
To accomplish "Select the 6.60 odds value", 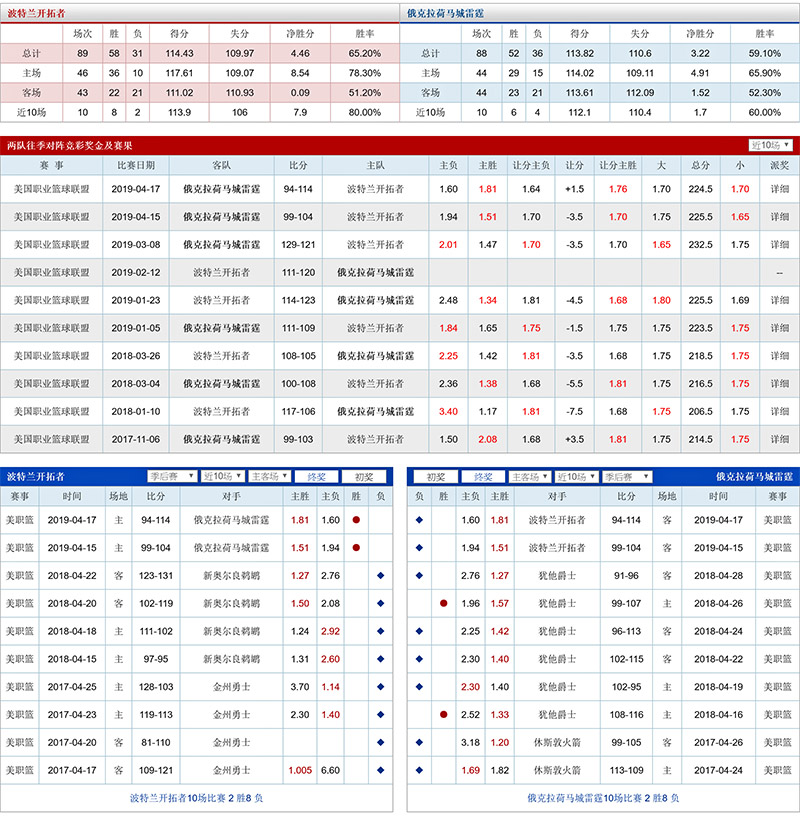I will (x=330, y=770).
